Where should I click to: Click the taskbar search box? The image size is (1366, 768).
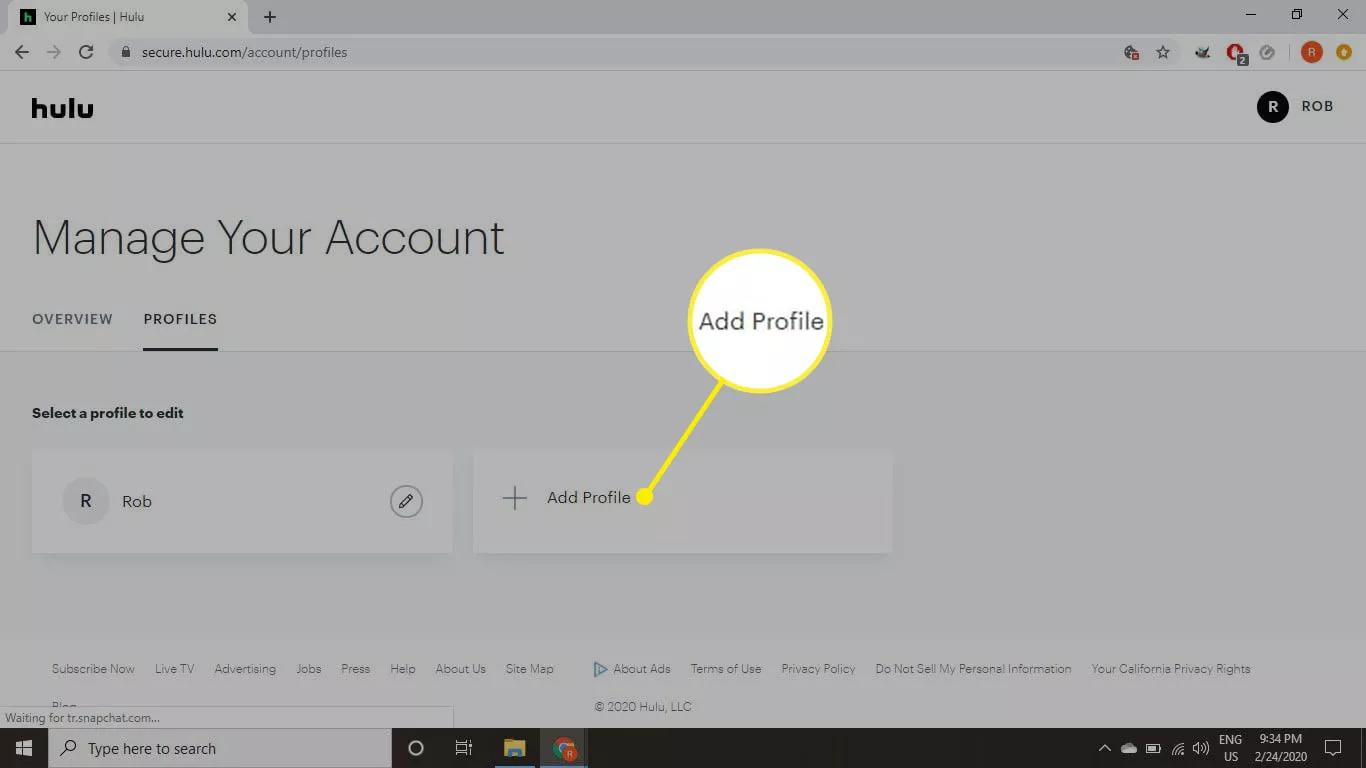(x=220, y=748)
